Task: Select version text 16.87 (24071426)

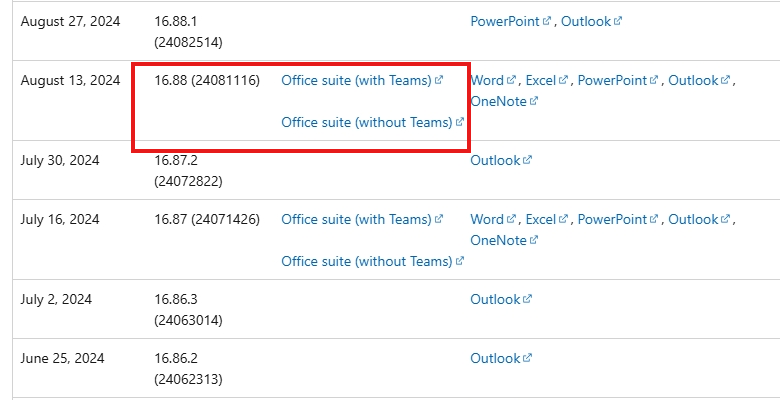Action: (207, 219)
